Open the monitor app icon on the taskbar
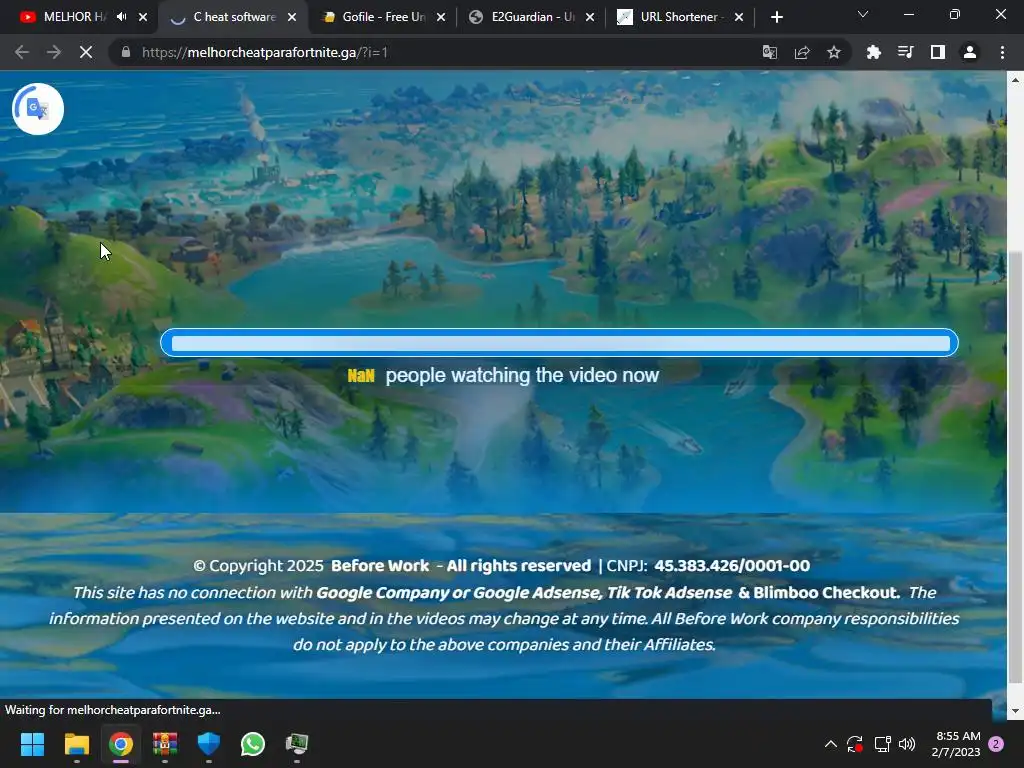Viewport: 1024px width, 768px height. pyautogui.click(x=296, y=743)
